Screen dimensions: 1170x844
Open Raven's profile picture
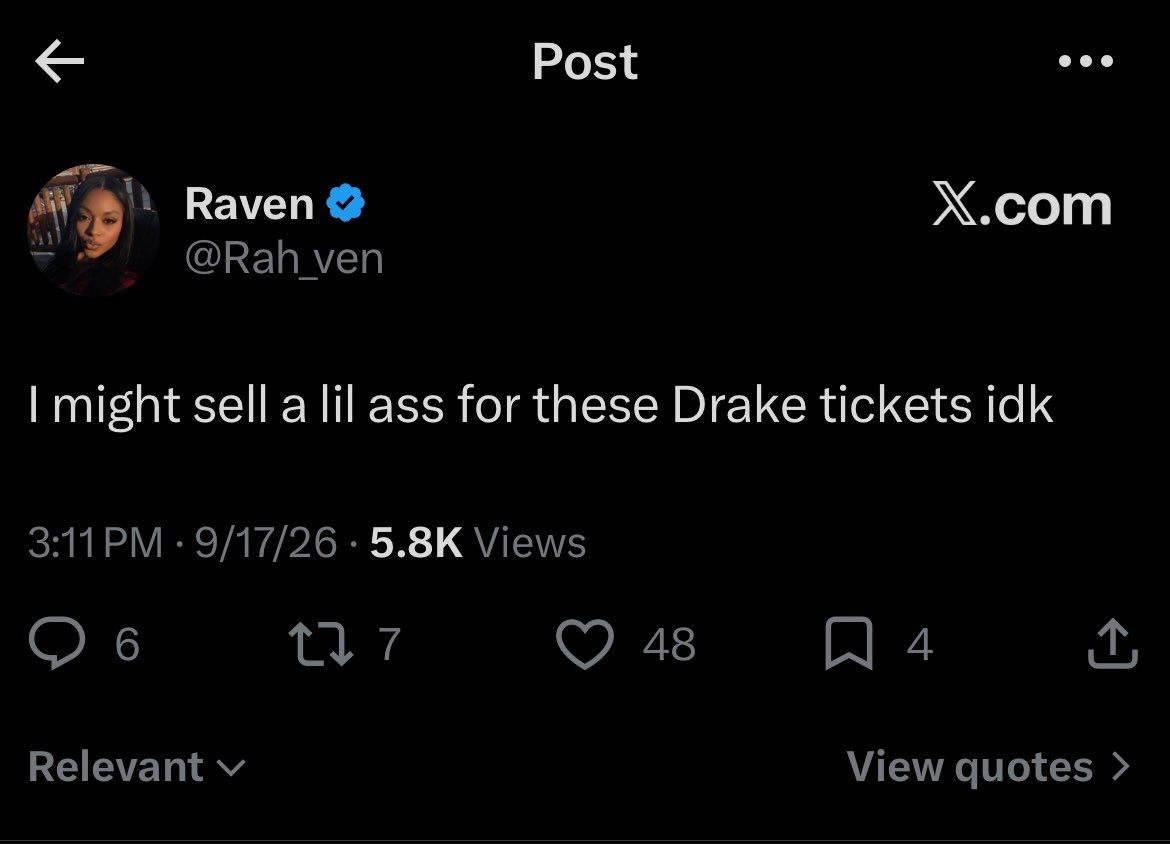tap(93, 230)
